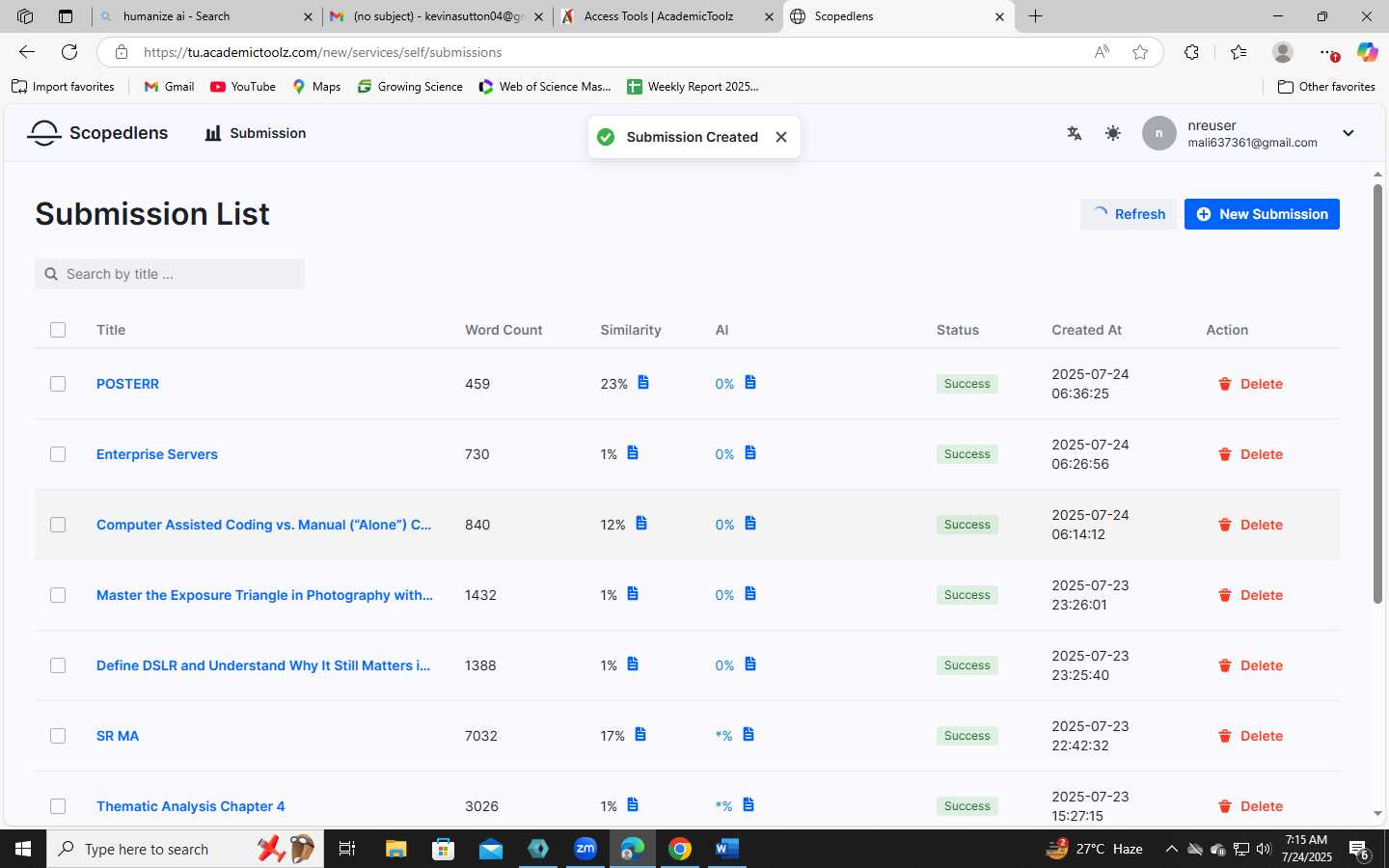Check the Thematic Analysis Chapter 4 checkbox

click(x=58, y=806)
